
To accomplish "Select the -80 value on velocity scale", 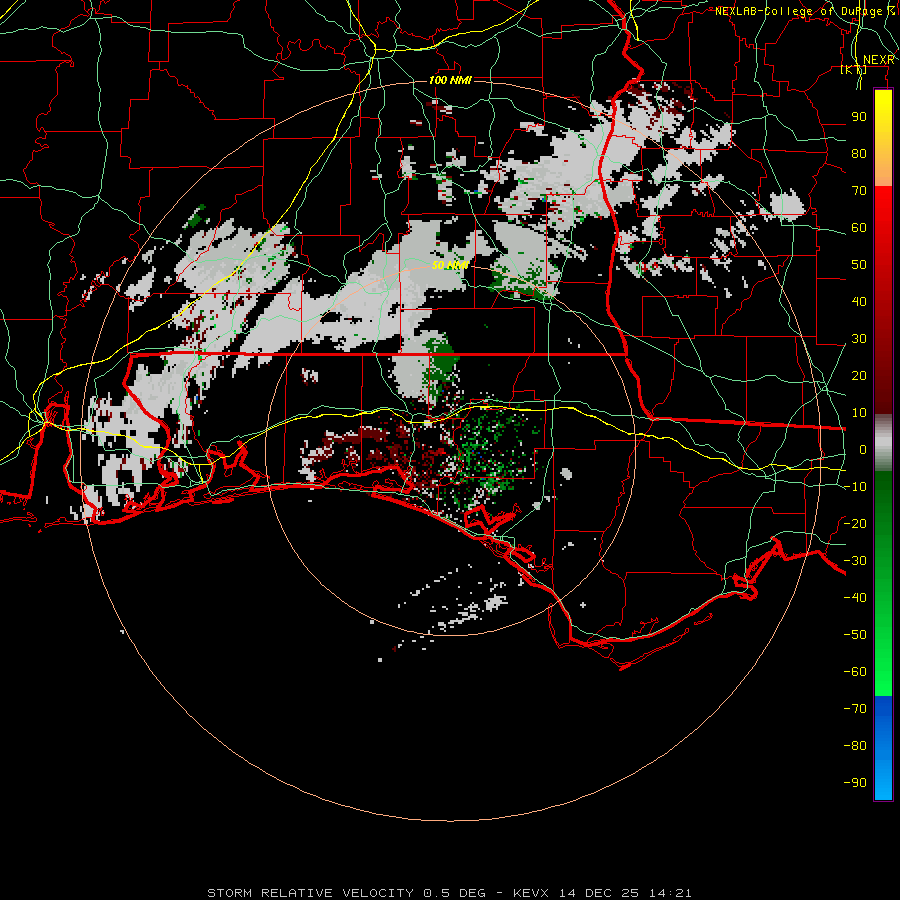I will pos(855,746).
